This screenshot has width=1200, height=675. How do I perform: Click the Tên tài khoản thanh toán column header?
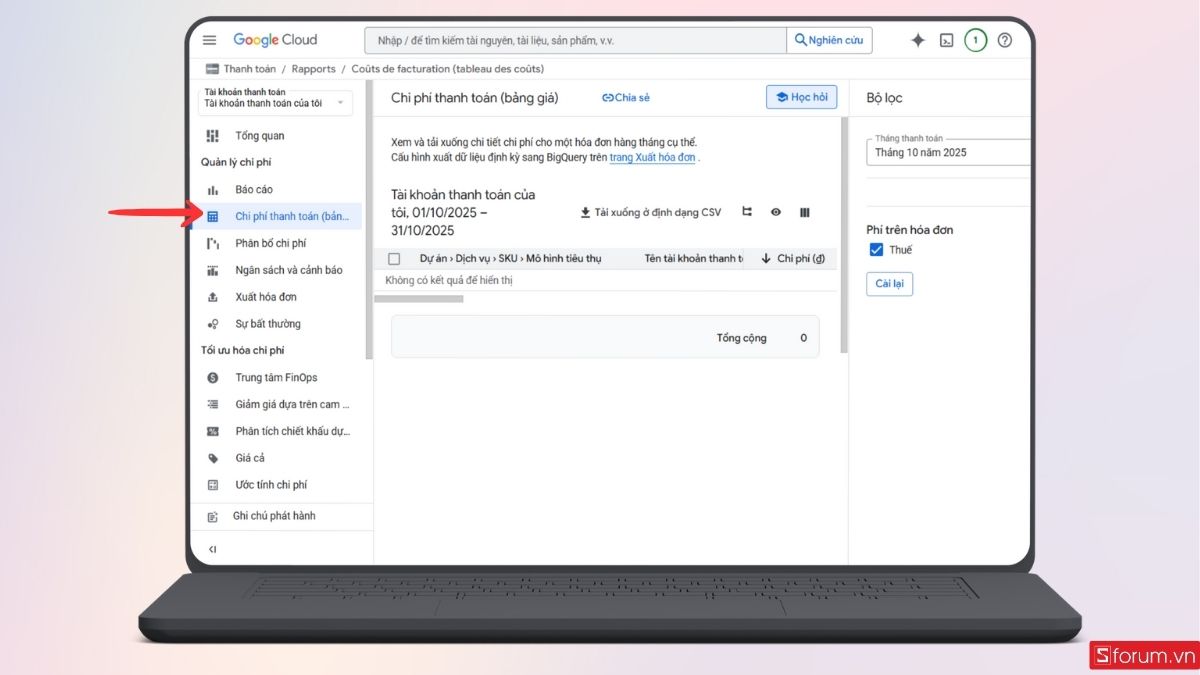click(693, 259)
